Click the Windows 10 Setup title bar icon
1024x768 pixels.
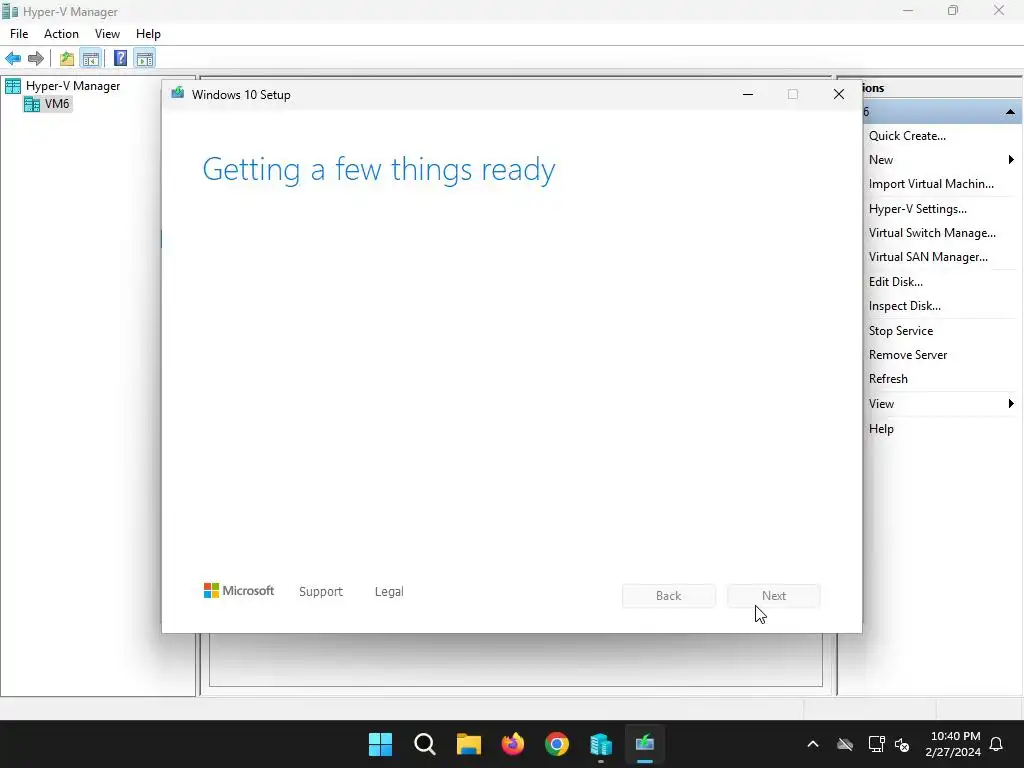pyautogui.click(x=178, y=93)
